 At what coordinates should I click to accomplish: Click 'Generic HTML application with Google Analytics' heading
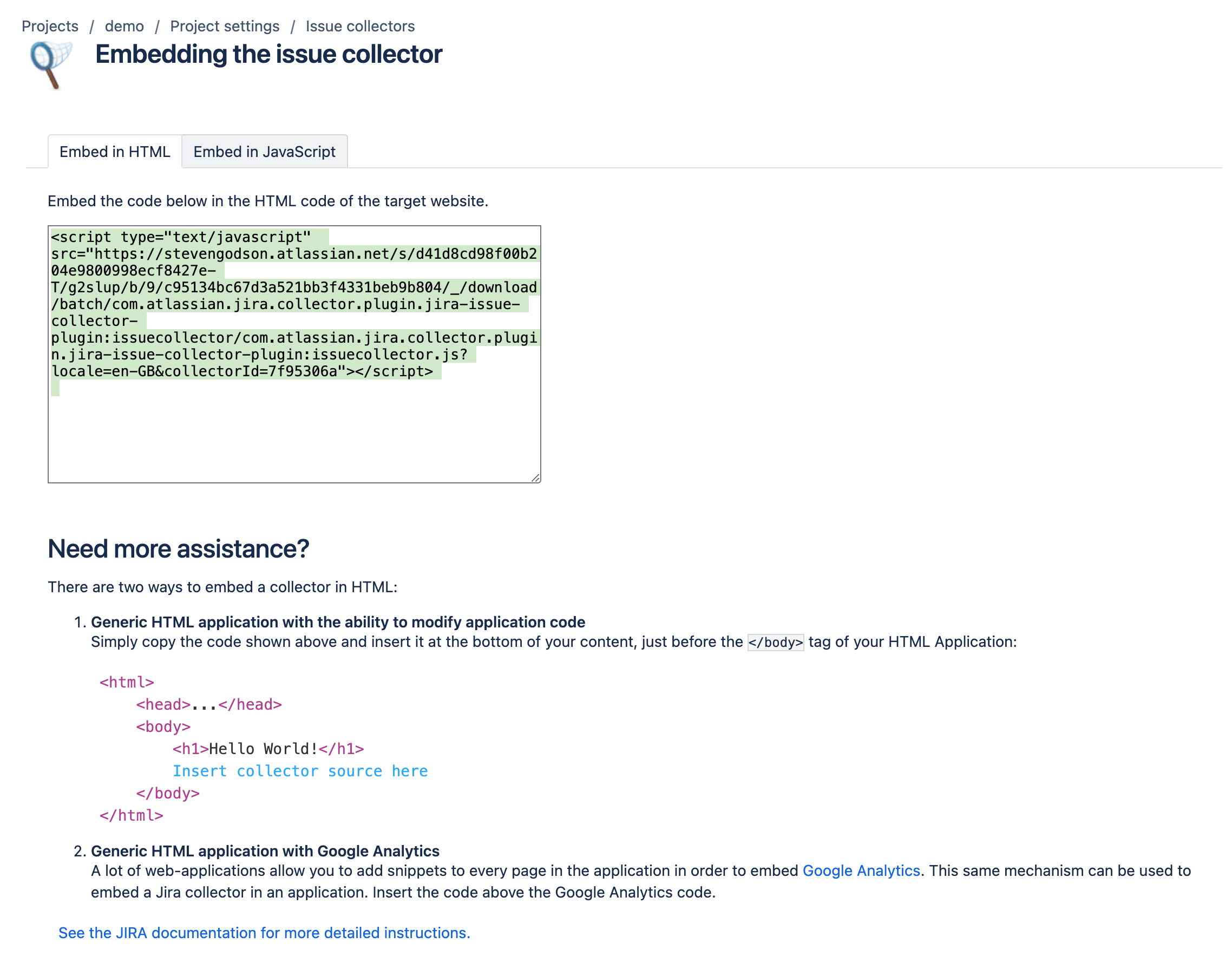(x=265, y=852)
